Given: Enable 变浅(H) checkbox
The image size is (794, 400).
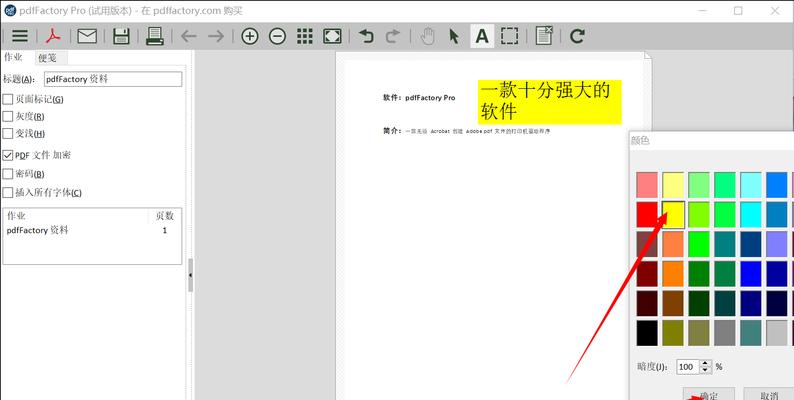Looking at the screenshot, I should pyautogui.click(x=8, y=134).
